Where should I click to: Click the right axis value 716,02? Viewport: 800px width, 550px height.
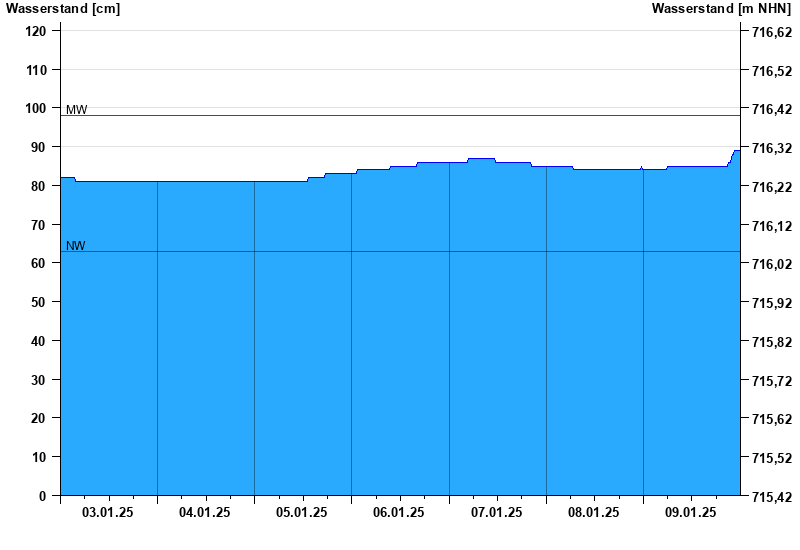coord(772,264)
